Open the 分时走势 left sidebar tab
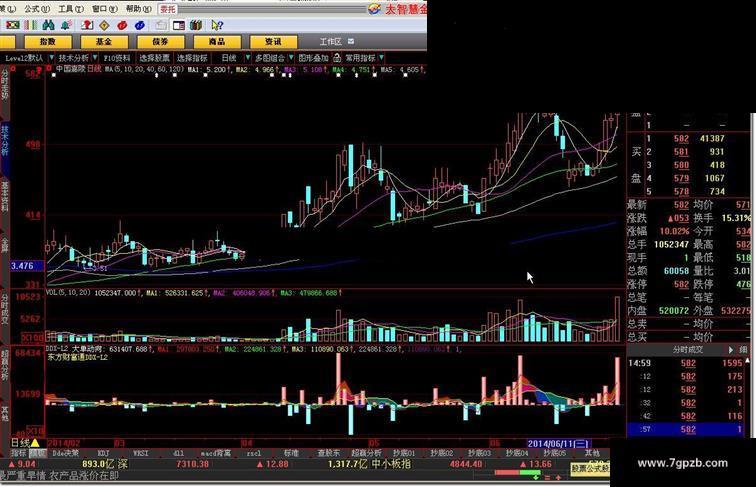 click(5, 85)
